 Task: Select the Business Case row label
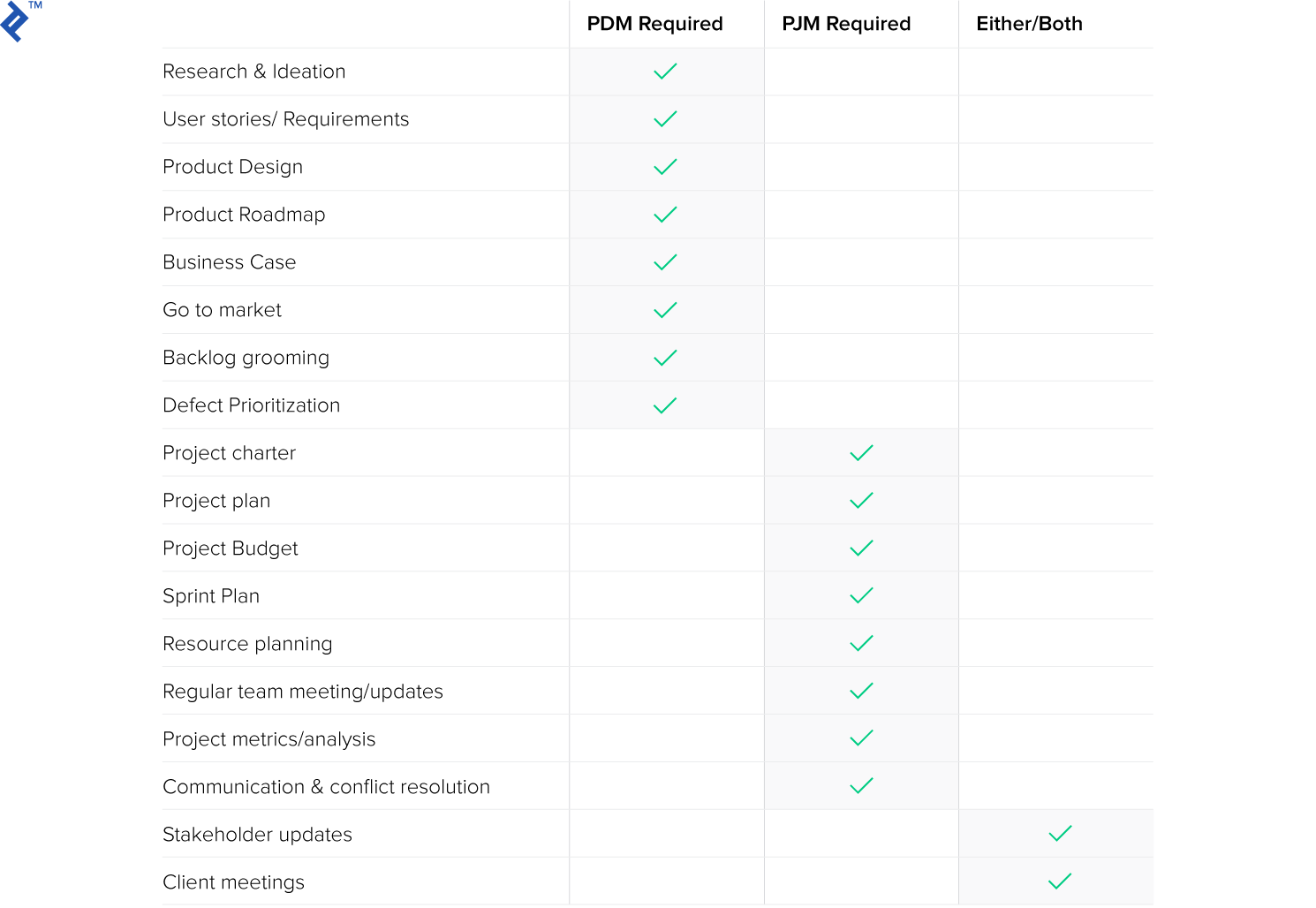230,262
